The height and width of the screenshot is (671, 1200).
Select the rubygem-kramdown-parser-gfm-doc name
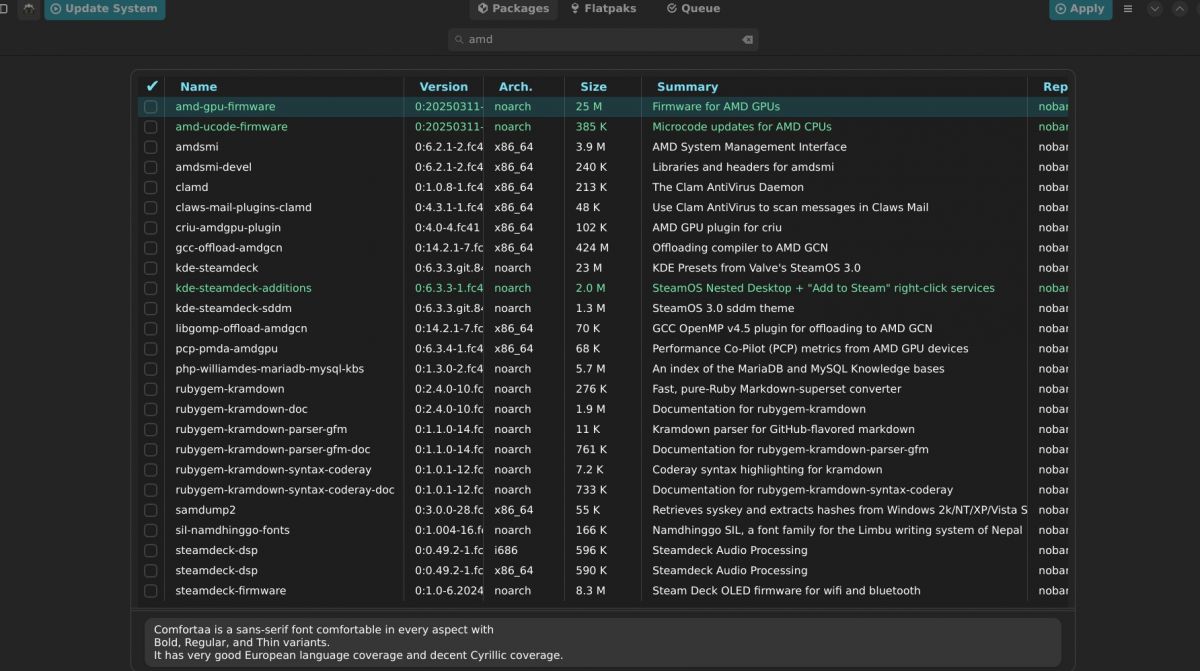pyautogui.click(x=273, y=449)
